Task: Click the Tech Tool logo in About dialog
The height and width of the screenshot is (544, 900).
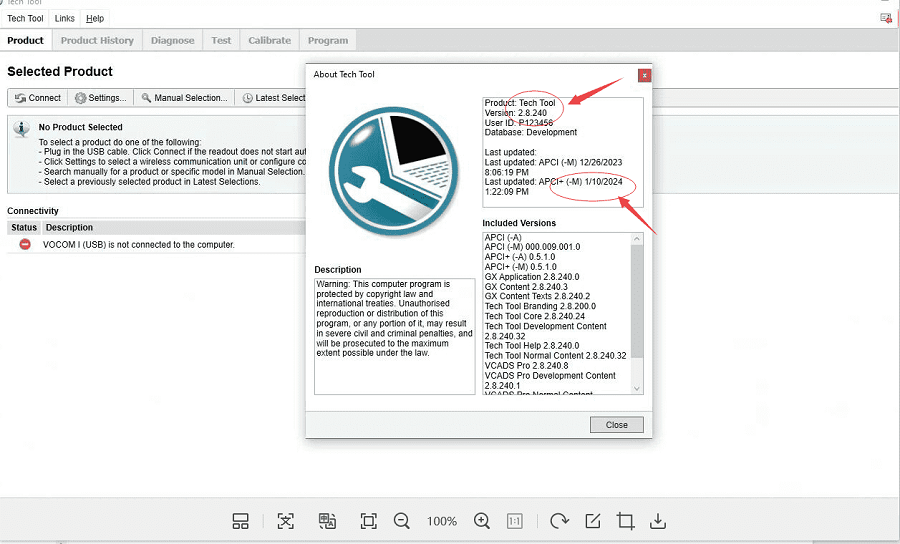Action: point(394,171)
